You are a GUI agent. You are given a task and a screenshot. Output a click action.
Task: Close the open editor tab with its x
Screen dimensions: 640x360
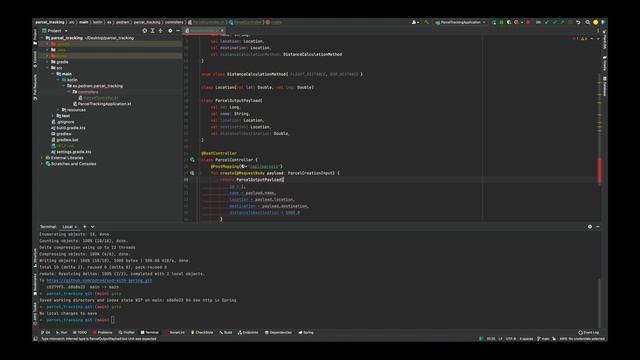(x=222, y=31)
